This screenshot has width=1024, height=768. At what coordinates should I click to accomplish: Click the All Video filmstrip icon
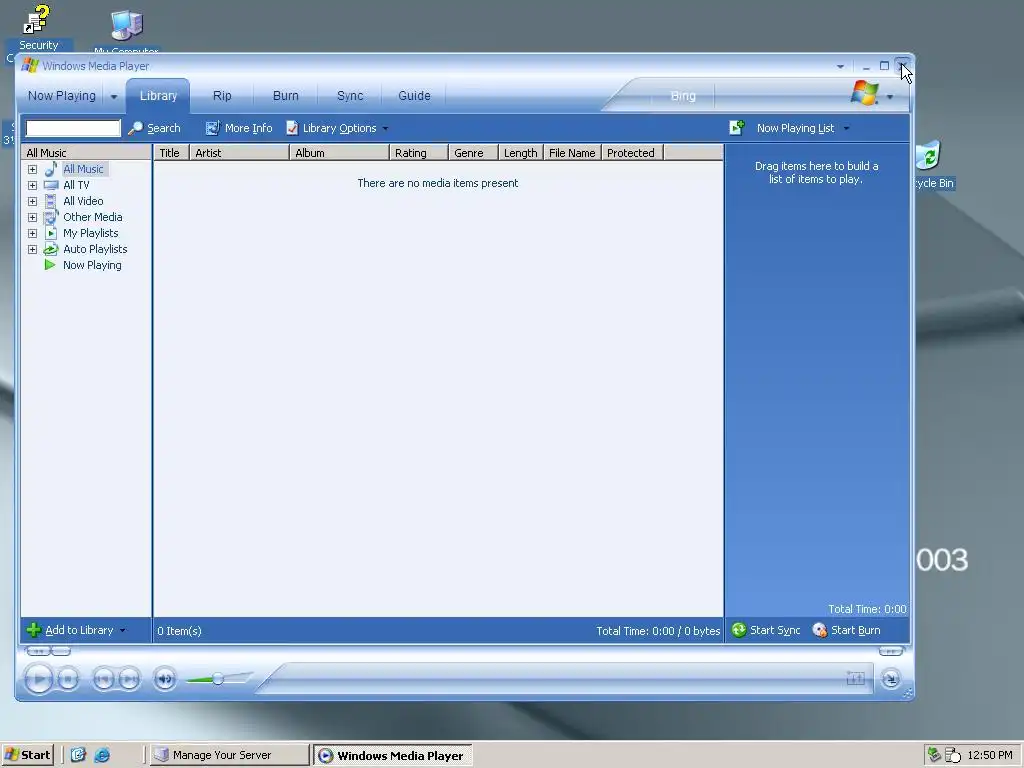[50, 201]
